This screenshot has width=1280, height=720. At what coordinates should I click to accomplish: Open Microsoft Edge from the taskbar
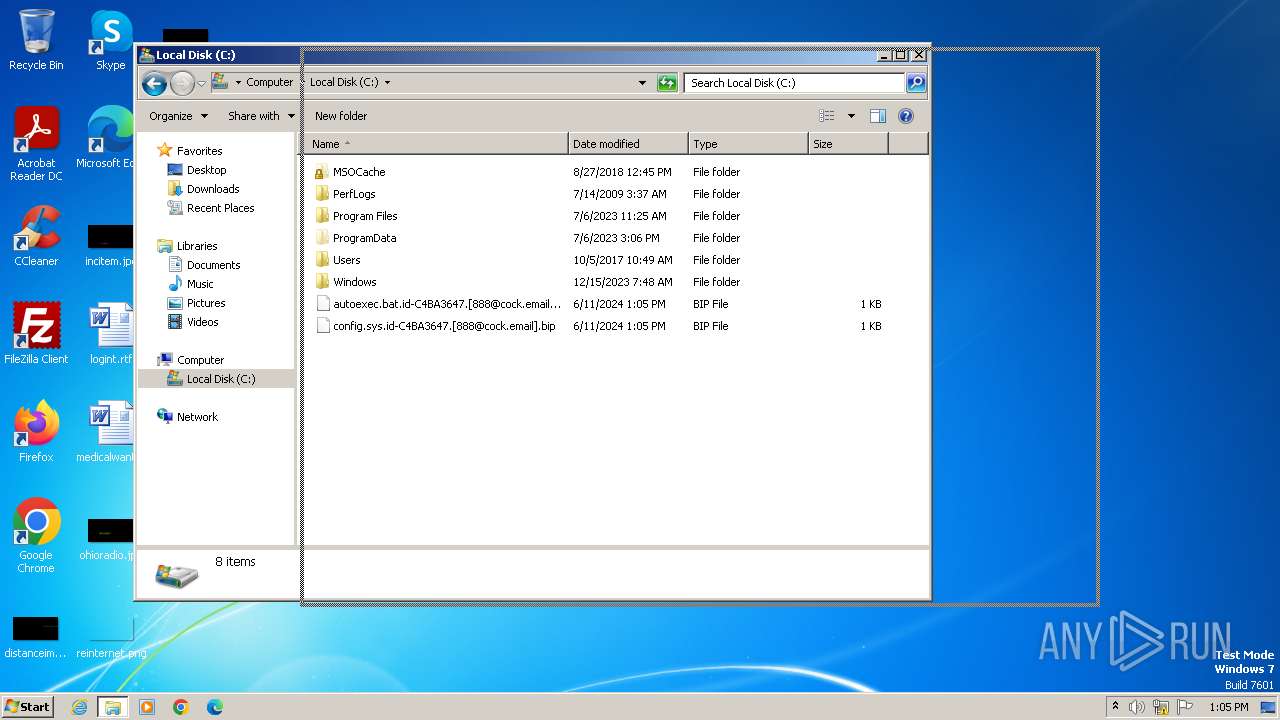click(x=214, y=707)
